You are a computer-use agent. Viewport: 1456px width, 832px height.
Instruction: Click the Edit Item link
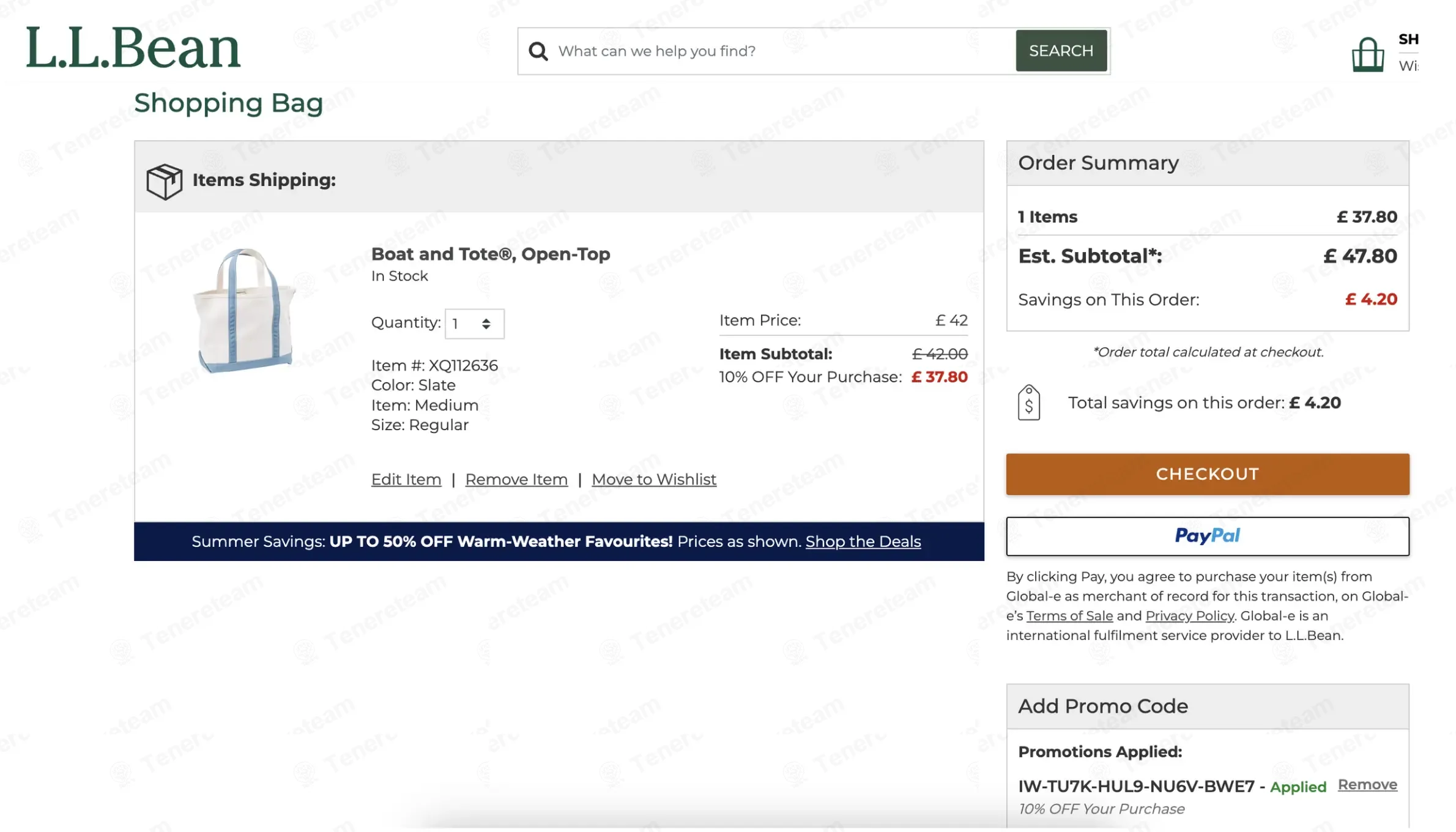406,480
